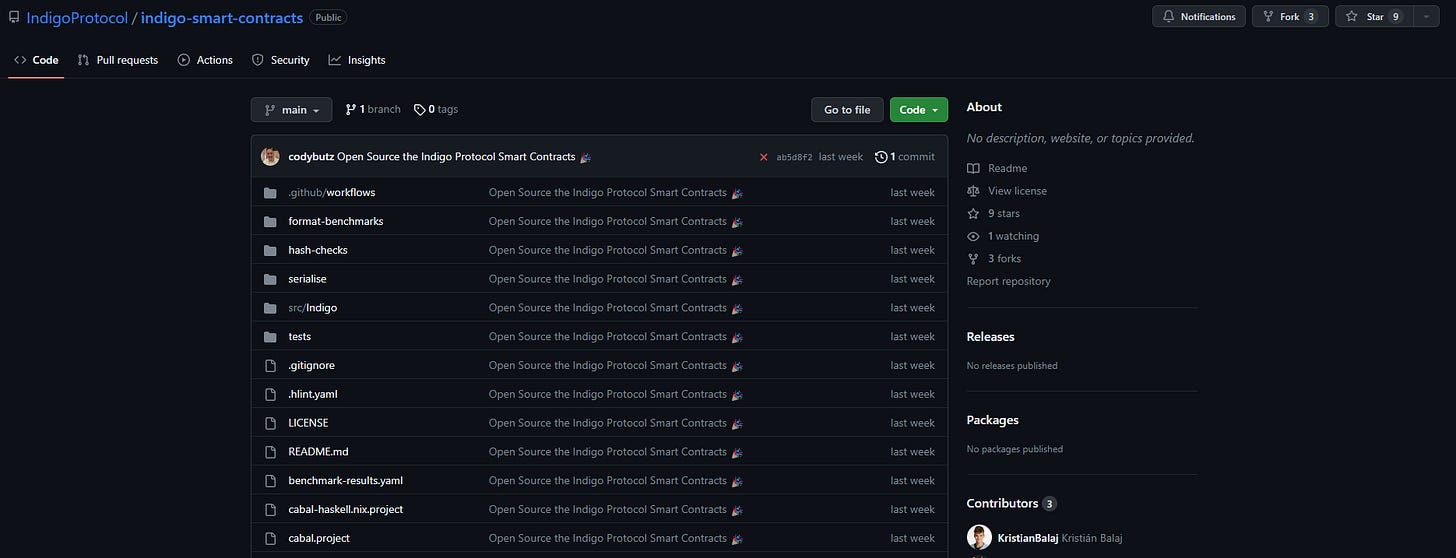Expand the star lists dropdown arrow

(1427, 16)
